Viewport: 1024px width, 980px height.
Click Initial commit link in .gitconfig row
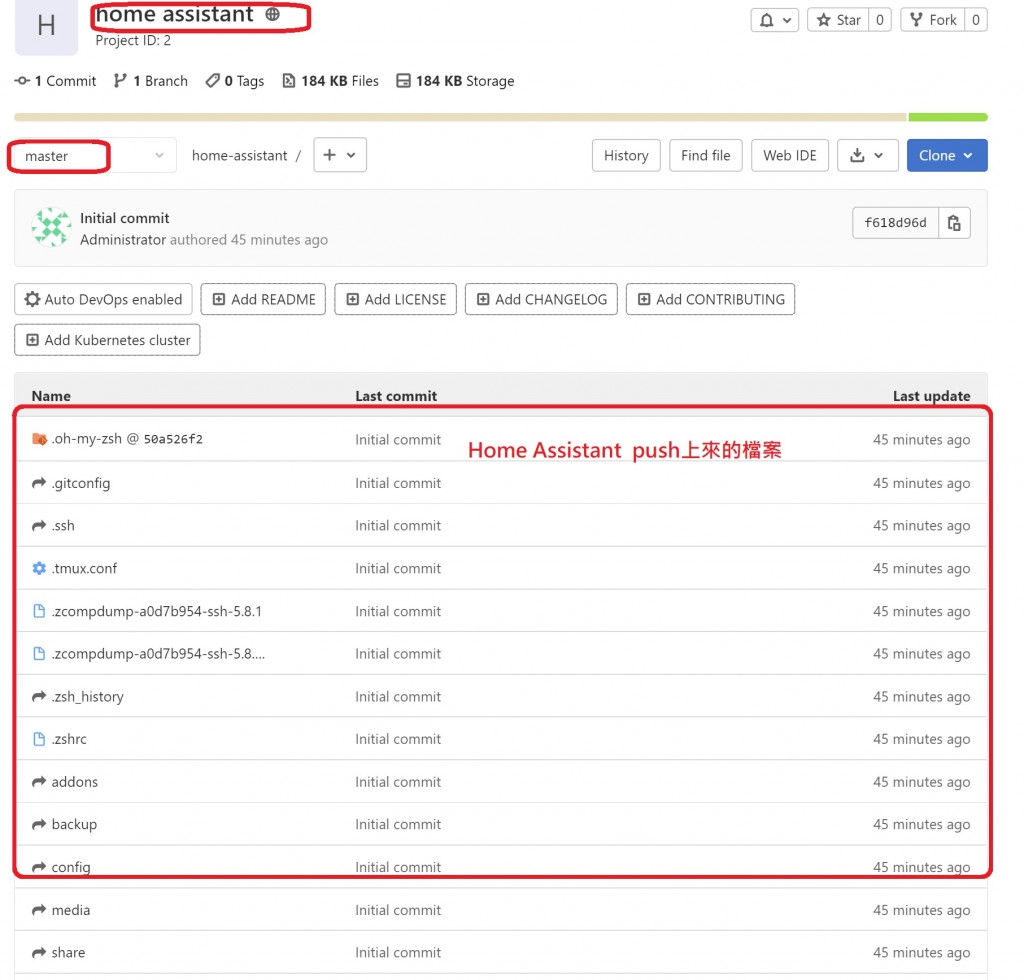398,483
